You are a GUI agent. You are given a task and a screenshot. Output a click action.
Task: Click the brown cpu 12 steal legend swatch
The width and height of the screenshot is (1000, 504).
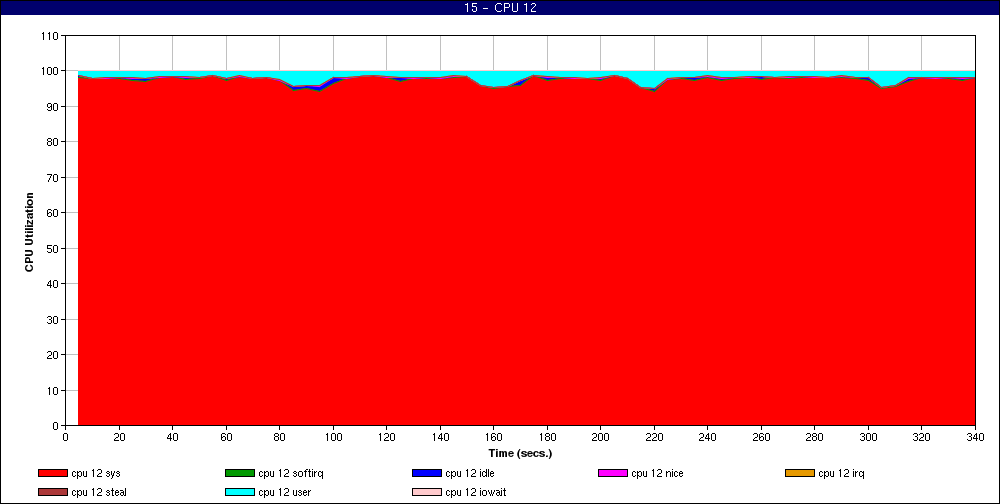pyautogui.click(x=53, y=493)
